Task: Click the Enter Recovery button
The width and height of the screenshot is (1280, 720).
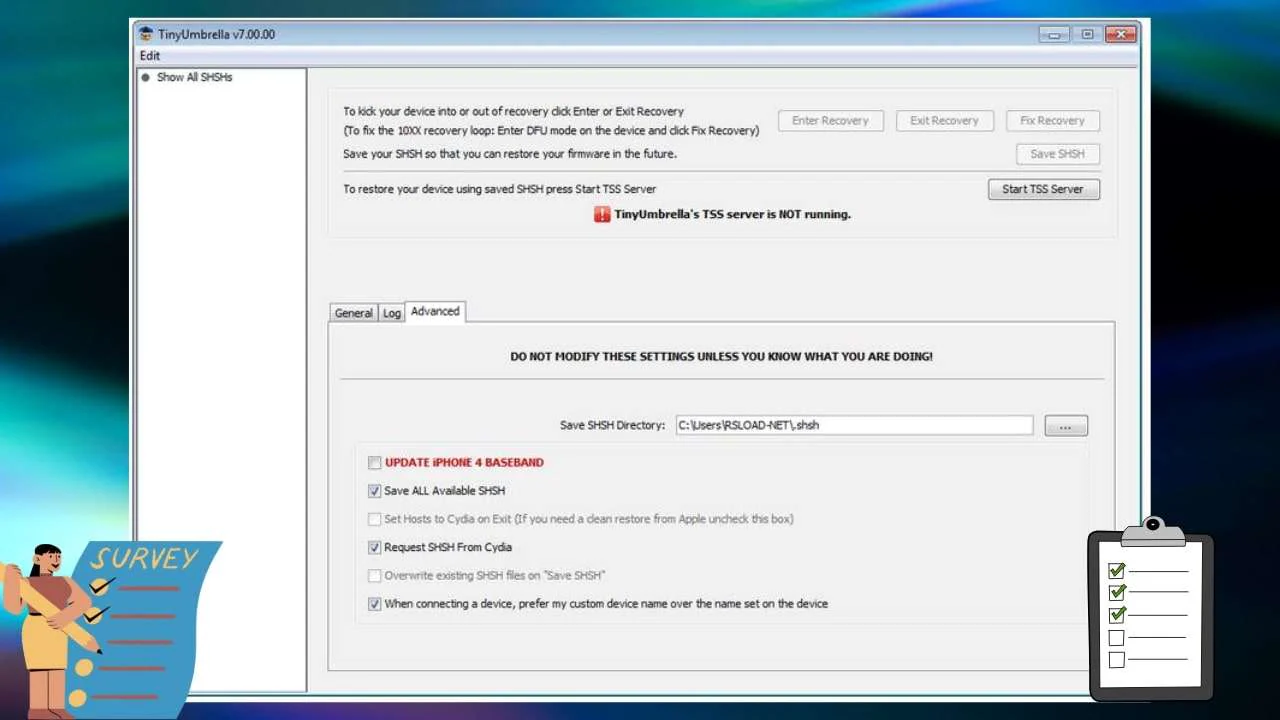Action: pos(830,121)
